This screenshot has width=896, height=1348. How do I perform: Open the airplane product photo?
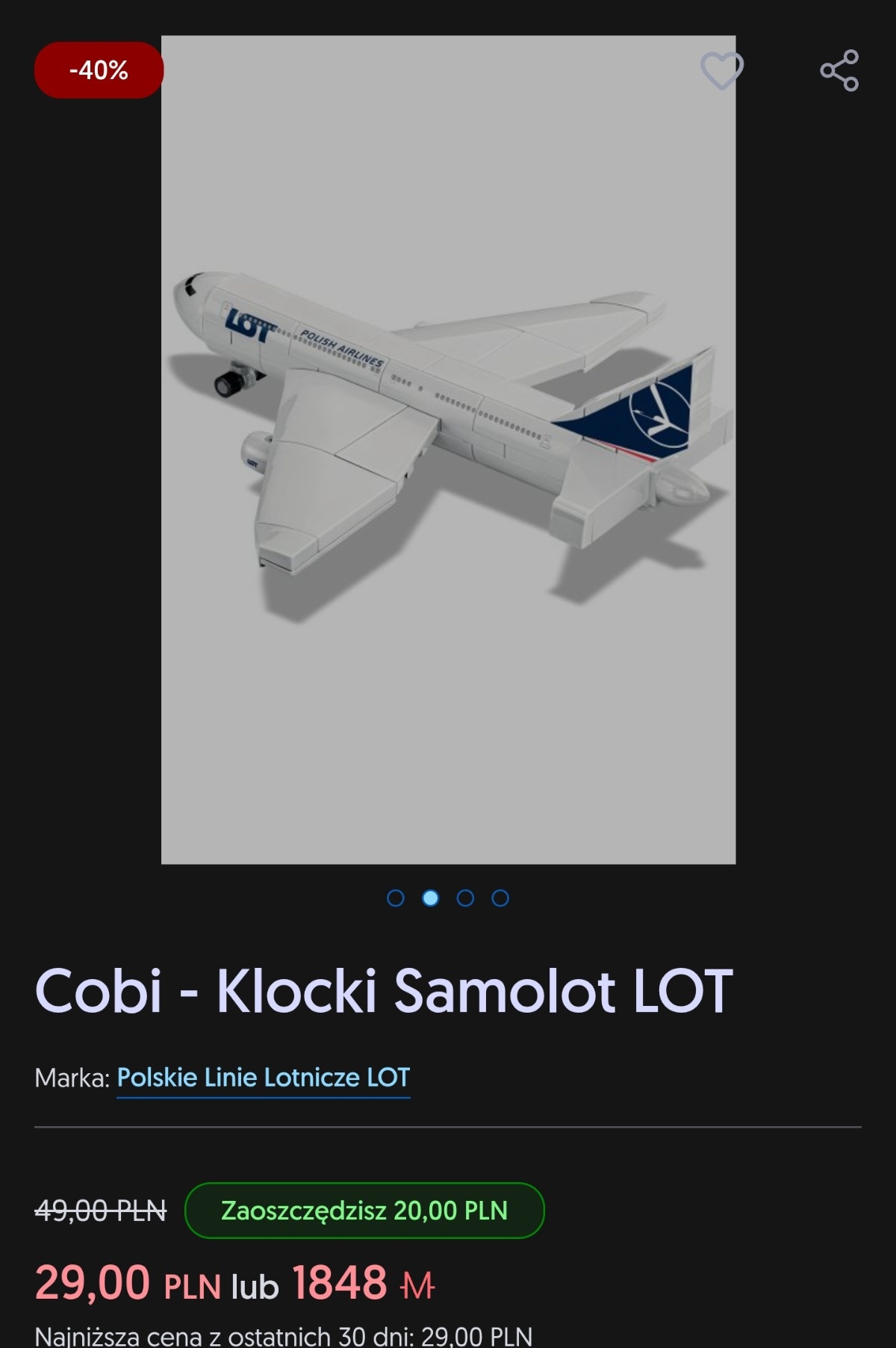(449, 450)
